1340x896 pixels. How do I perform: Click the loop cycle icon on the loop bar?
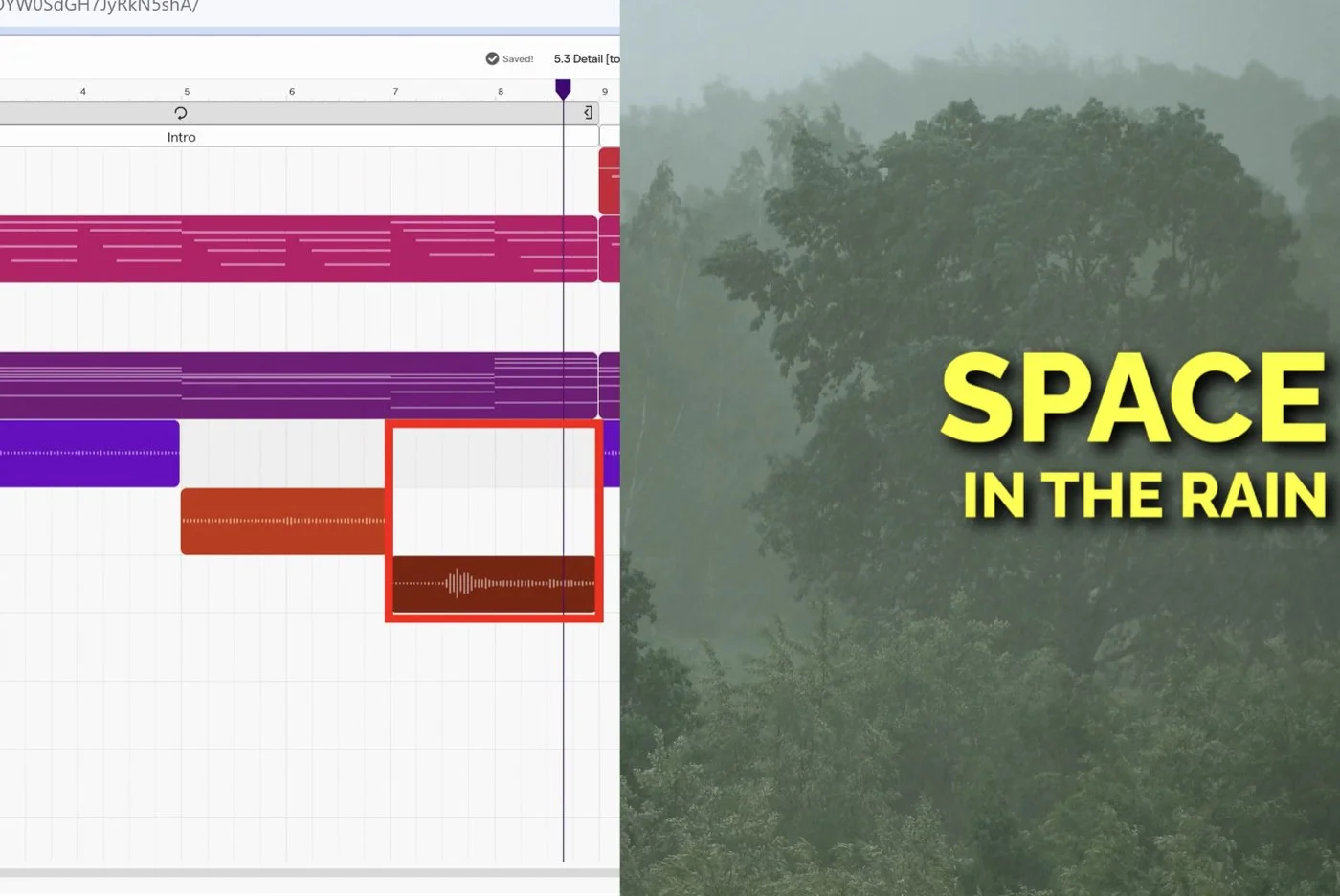pos(180,113)
